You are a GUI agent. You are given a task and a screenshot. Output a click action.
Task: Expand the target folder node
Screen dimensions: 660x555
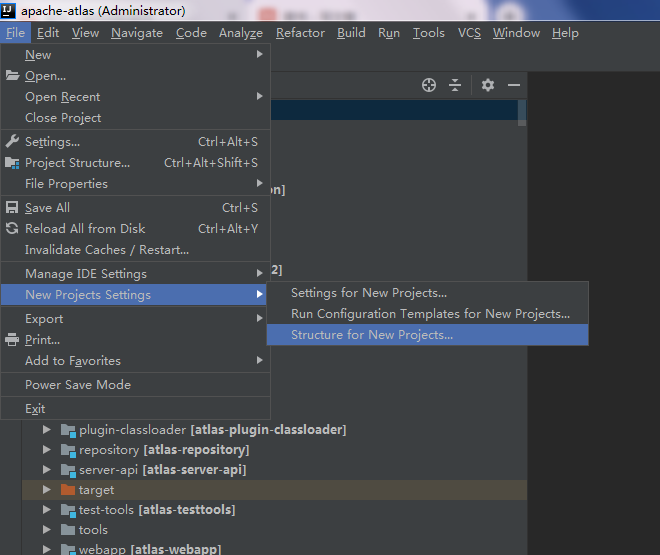47,490
